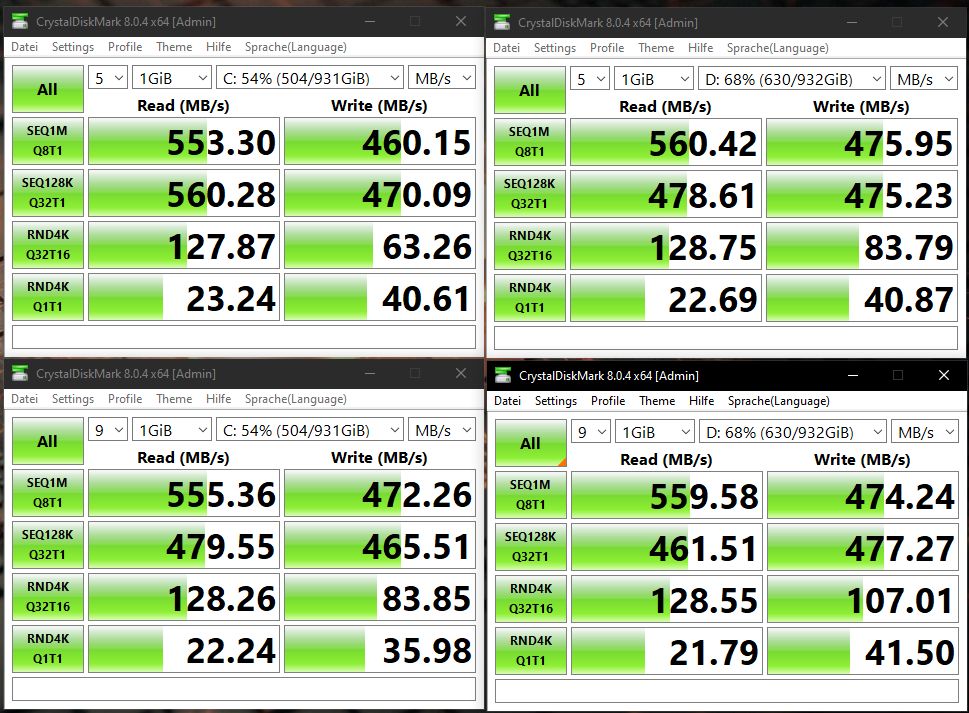Click read result 560.28
The image size is (969, 713).
point(184,193)
